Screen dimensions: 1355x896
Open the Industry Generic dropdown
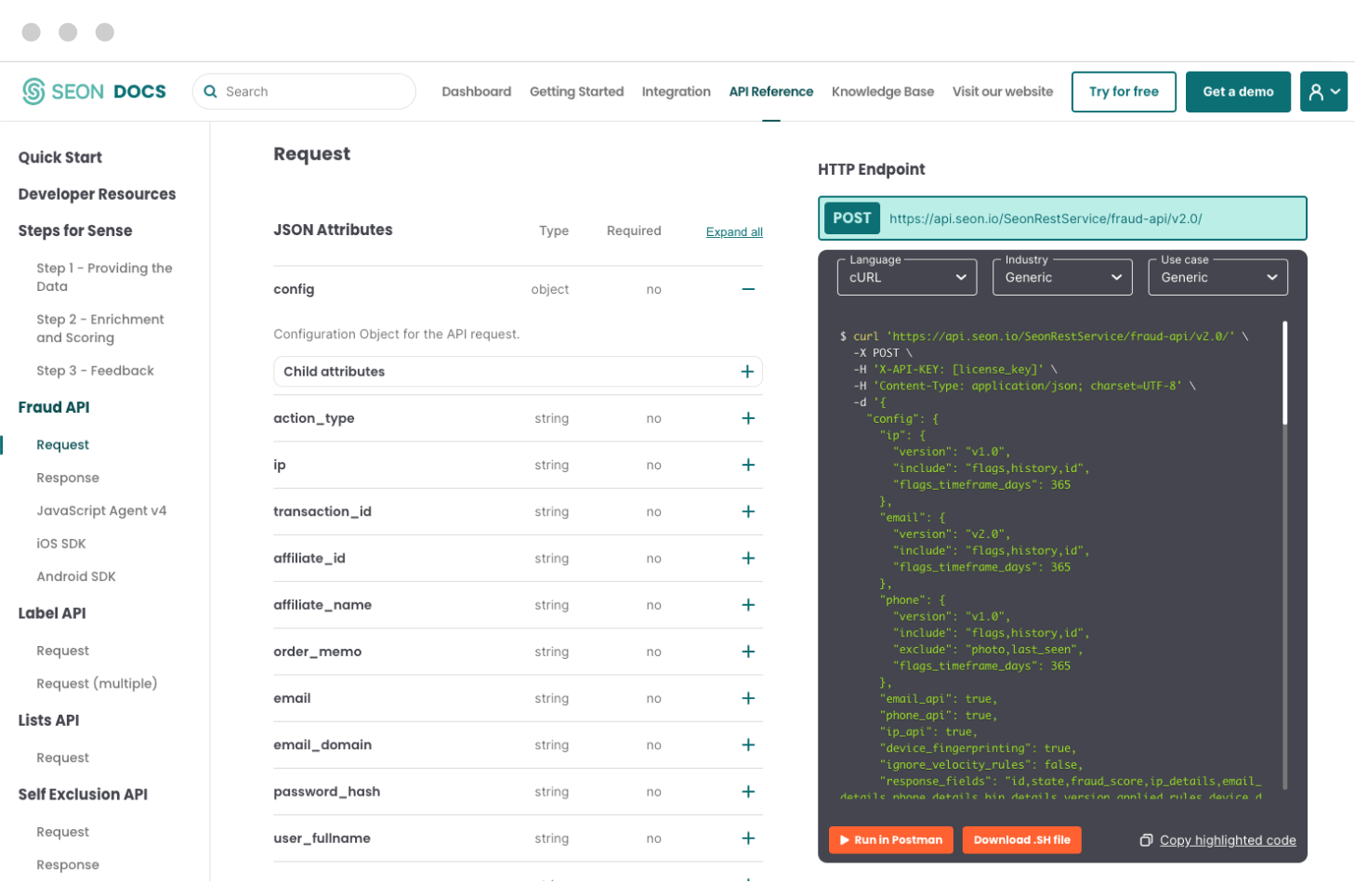click(x=1062, y=277)
